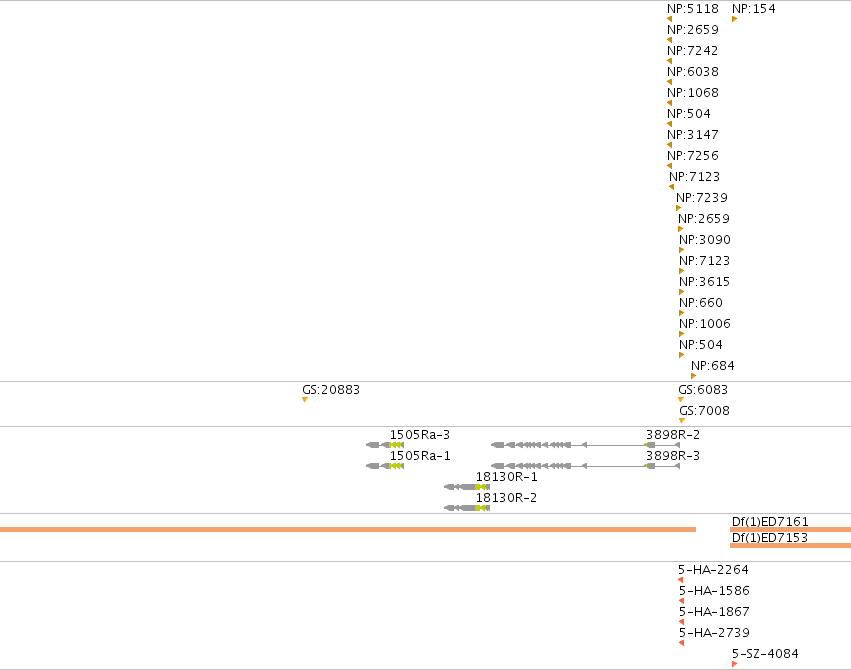Click the insertion marker beneath NP:1068
Viewport: 851px width, 670px height.
[x=670, y=103]
